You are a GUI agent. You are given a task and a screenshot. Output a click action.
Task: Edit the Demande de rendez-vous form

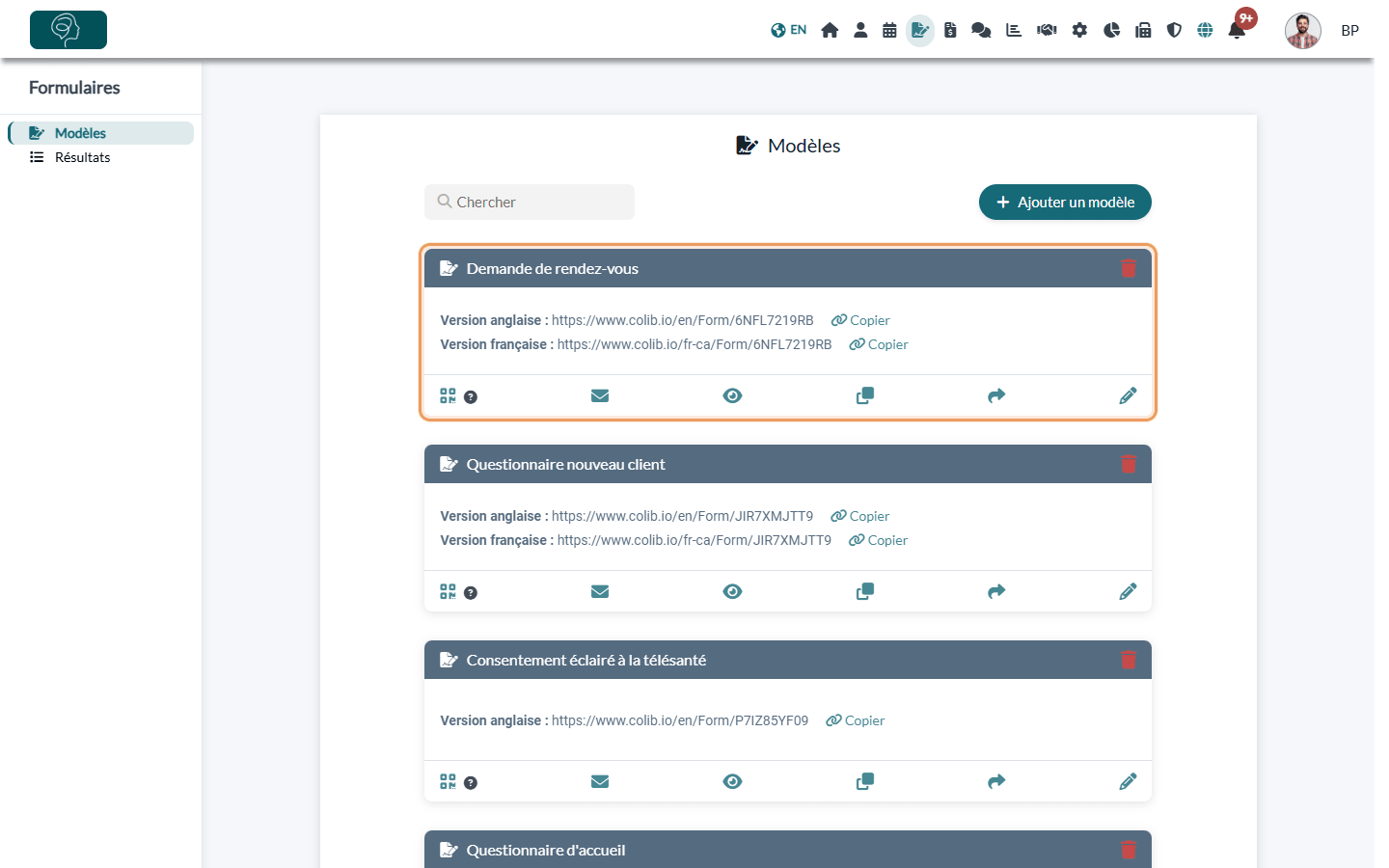1128,395
